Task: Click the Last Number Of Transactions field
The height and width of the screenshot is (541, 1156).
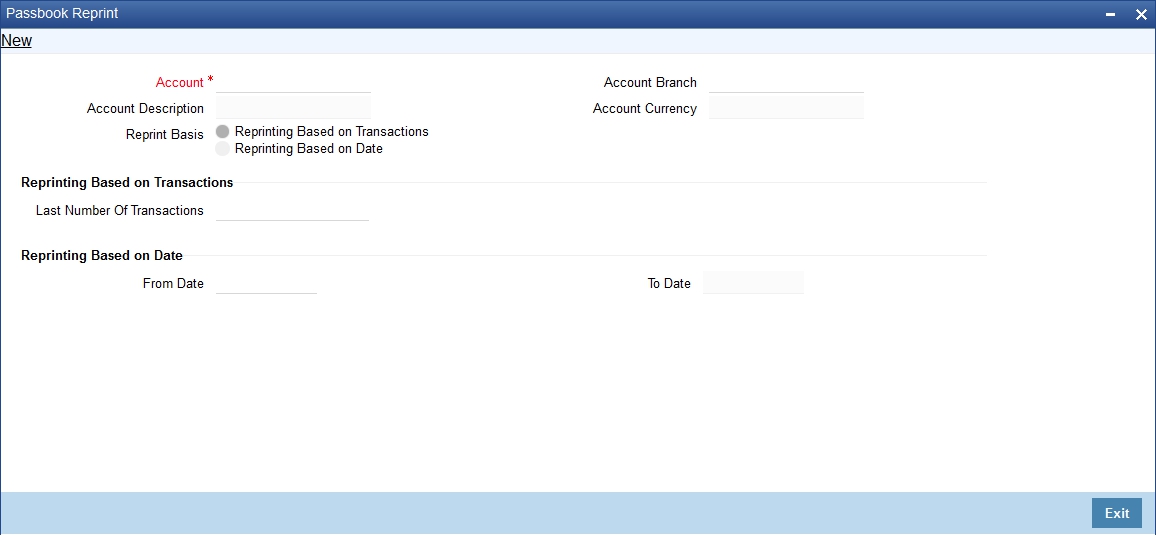Action: pos(292,210)
